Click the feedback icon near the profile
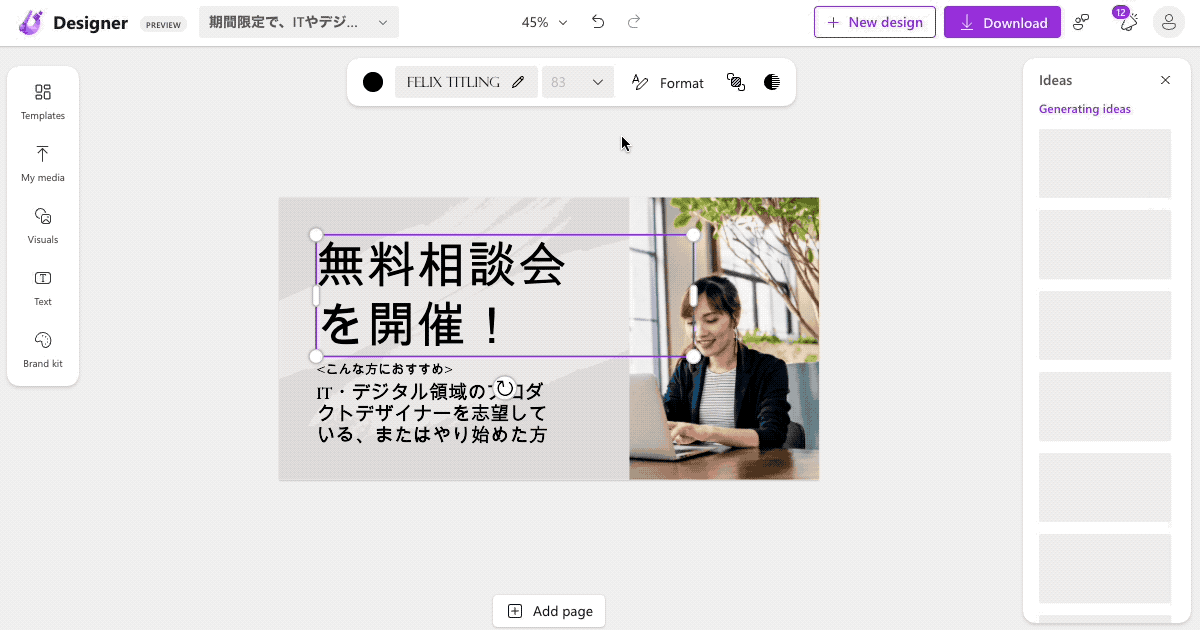Viewport: 1200px width, 630px height. [x=1081, y=21]
